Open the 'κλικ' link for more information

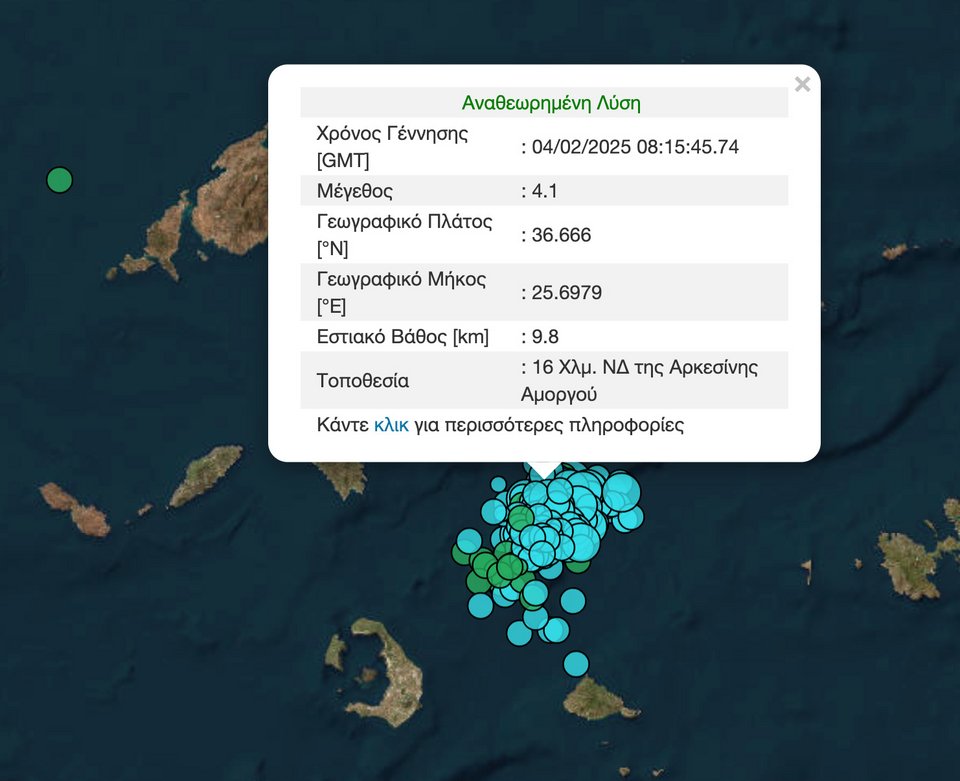pos(391,425)
